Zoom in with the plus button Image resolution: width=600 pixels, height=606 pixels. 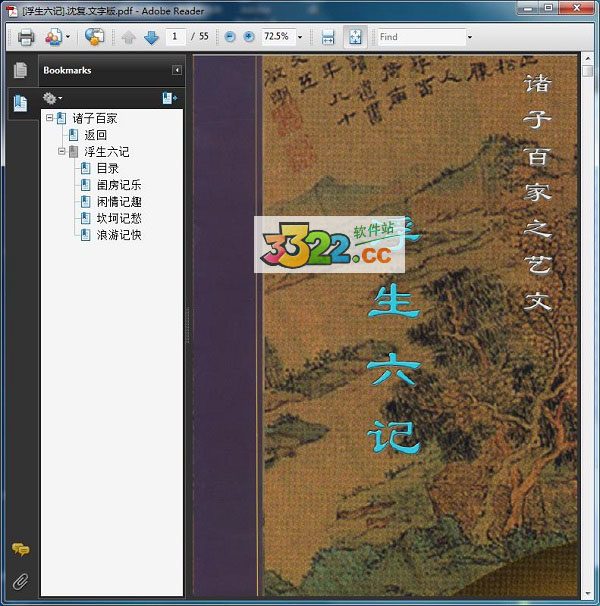pos(249,37)
